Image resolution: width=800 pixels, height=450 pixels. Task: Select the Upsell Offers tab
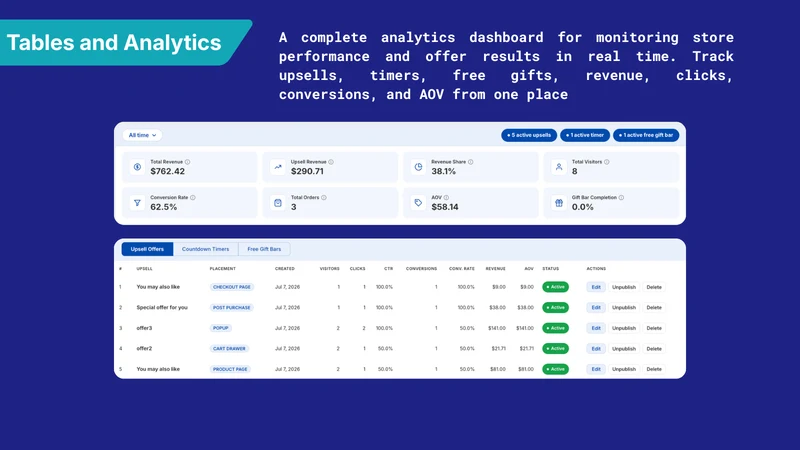point(147,249)
